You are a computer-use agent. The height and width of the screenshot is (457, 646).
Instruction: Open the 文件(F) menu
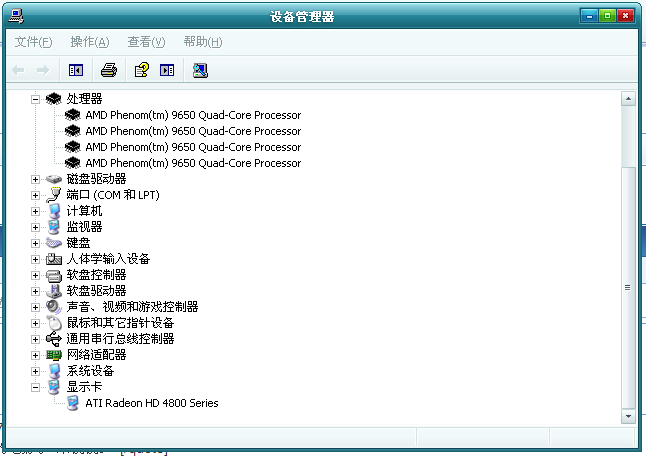click(x=33, y=42)
